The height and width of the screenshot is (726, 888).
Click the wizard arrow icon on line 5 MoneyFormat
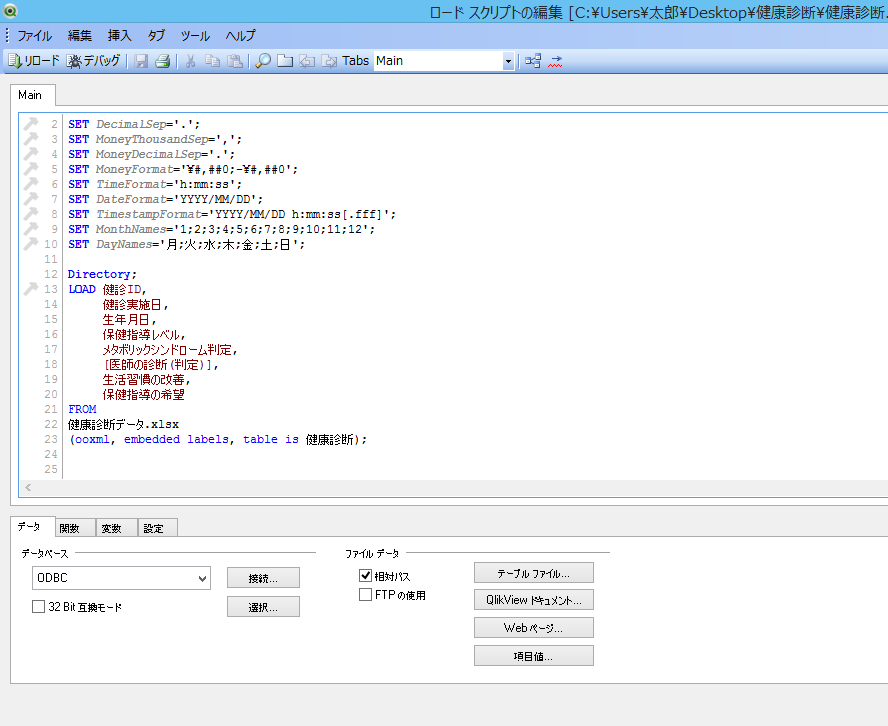click(x=31, y=168)
